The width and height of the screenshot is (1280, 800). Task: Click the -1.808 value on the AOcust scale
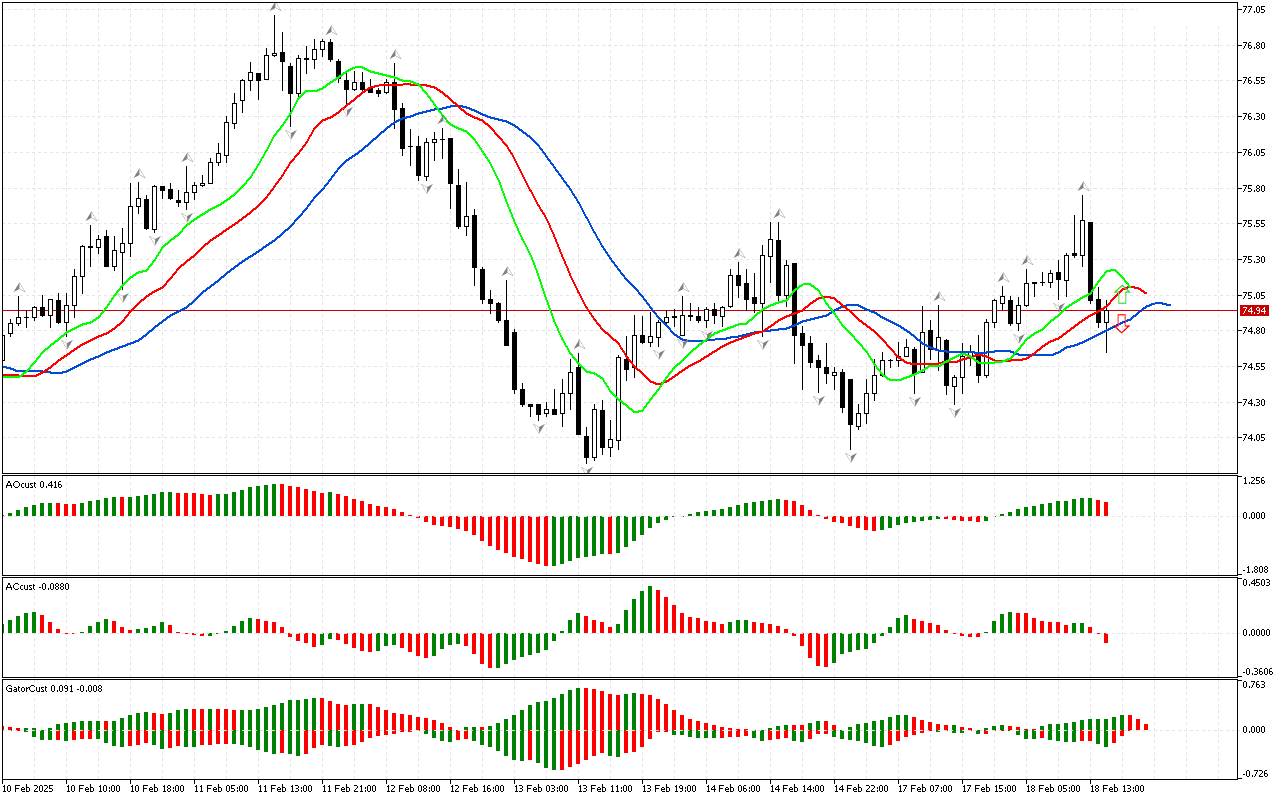[1253, 569]
